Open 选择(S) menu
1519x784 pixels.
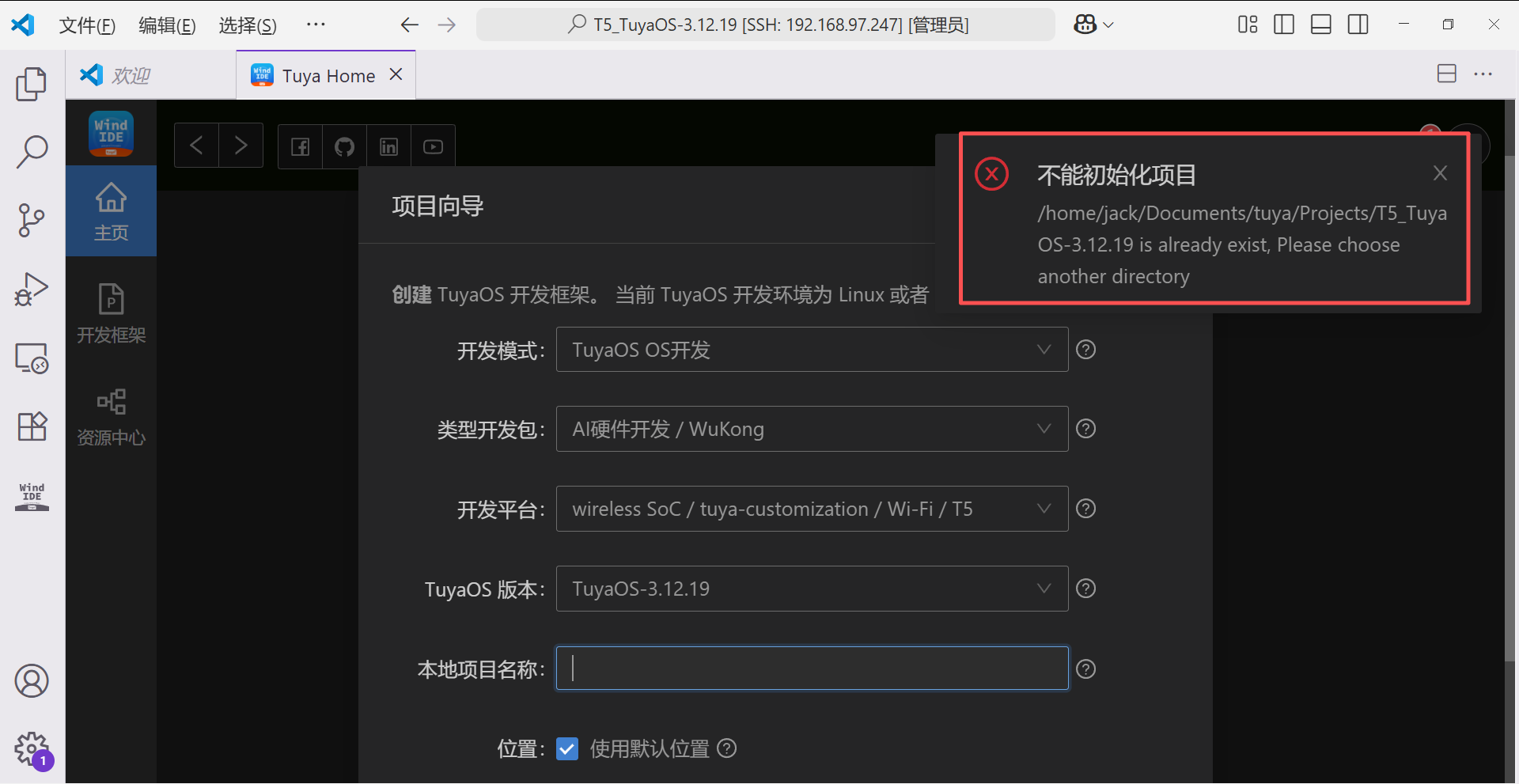coord(248,25)
